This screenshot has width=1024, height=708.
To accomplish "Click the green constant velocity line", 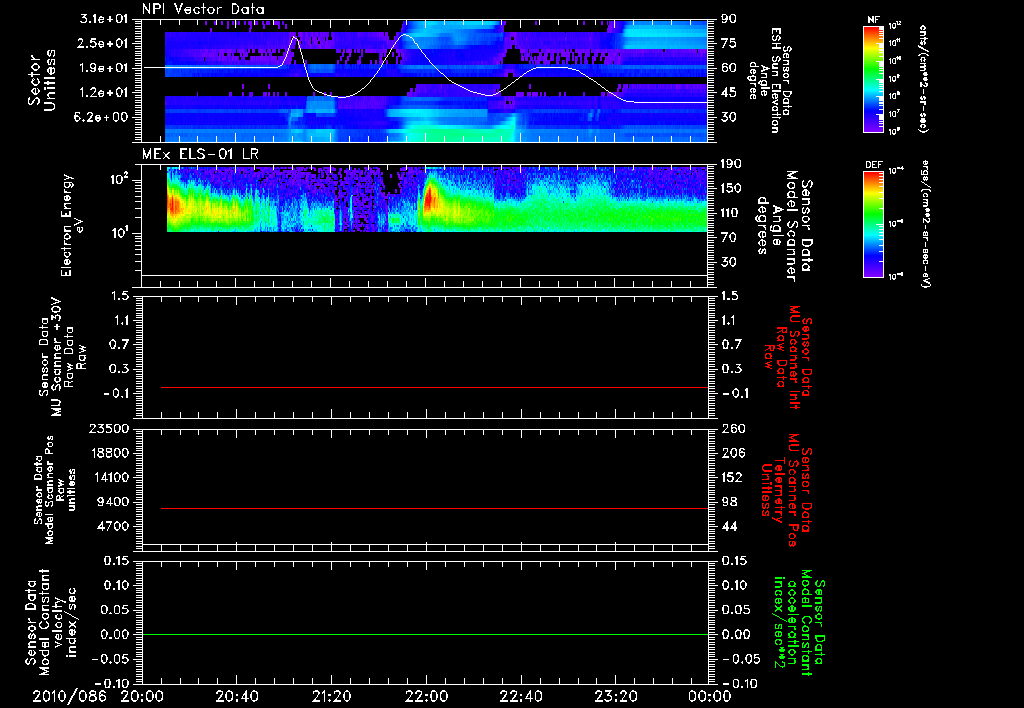I will click(425, 634).
